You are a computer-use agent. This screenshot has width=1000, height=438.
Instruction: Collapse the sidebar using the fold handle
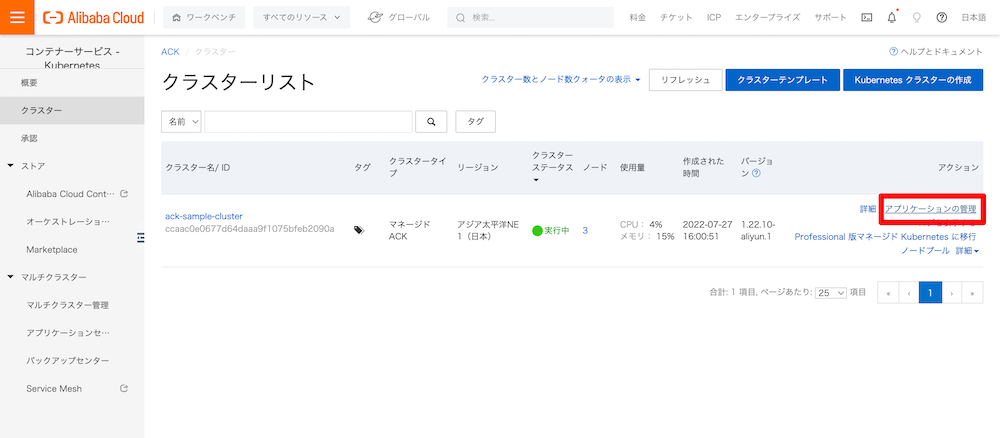[x=141, y=237]
